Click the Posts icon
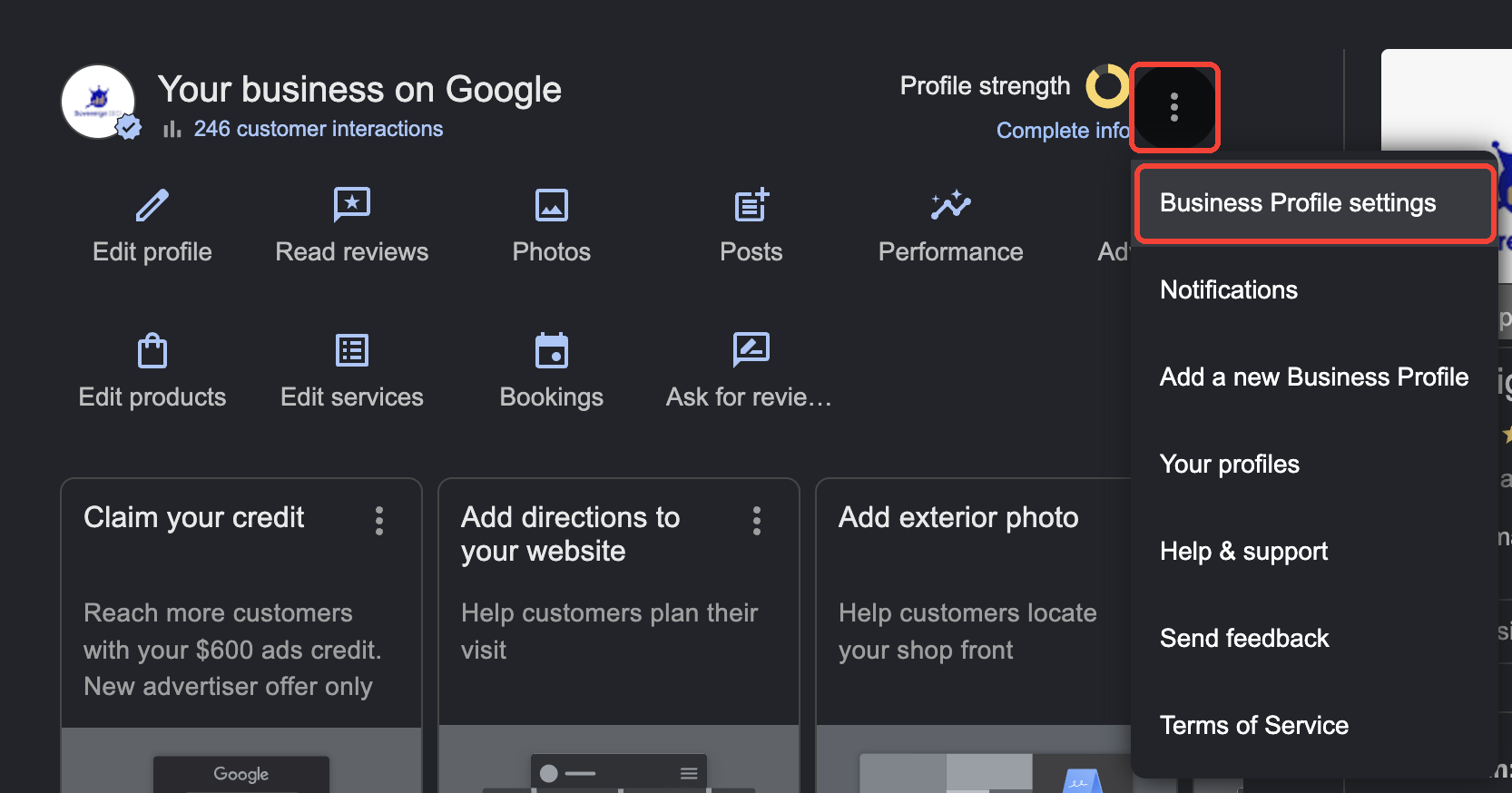The width and height of the screenshot is (1512, 793). click(751, 205)
